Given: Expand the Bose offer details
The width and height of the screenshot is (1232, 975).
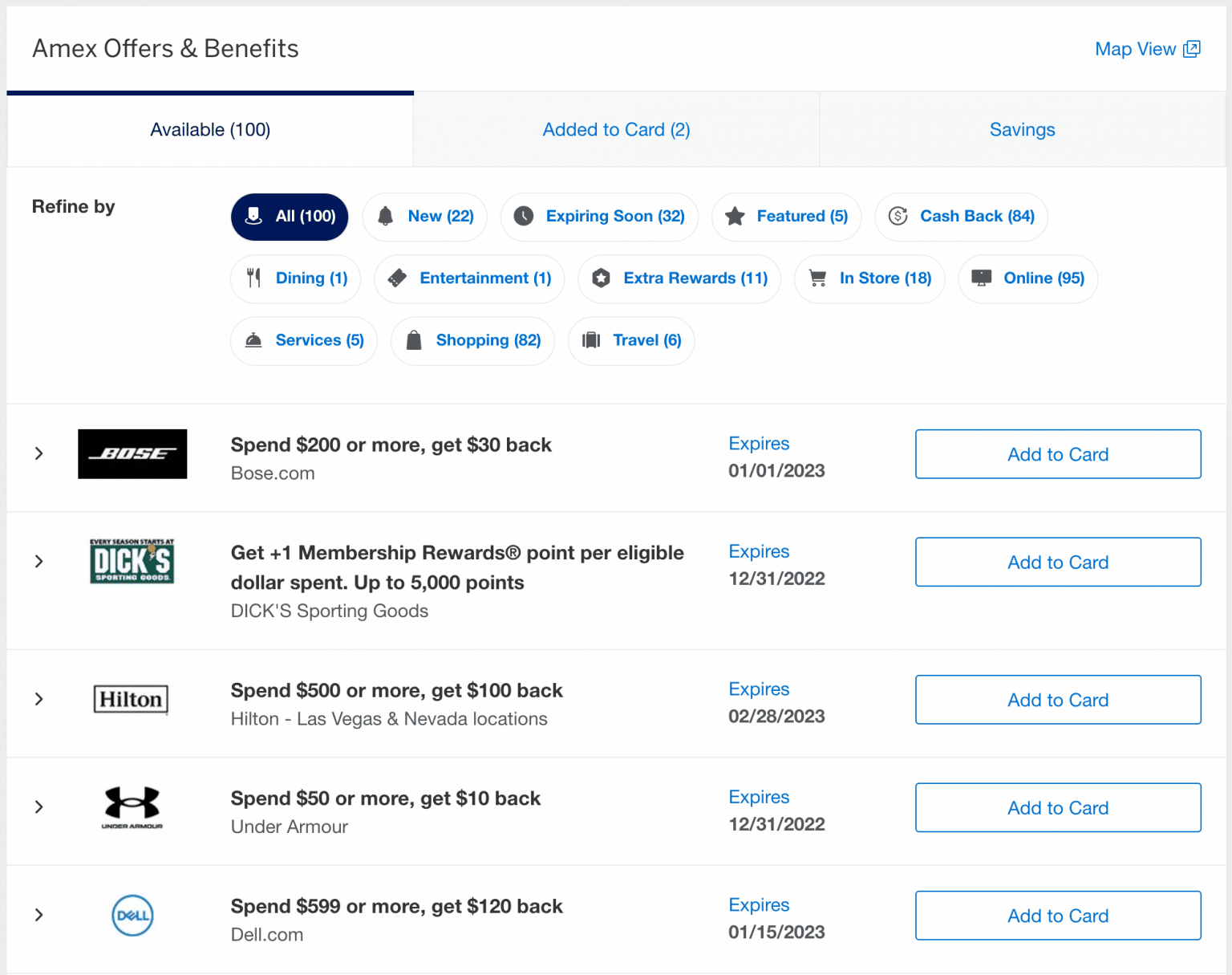Looking at the screenshot, I should [38, 453].
